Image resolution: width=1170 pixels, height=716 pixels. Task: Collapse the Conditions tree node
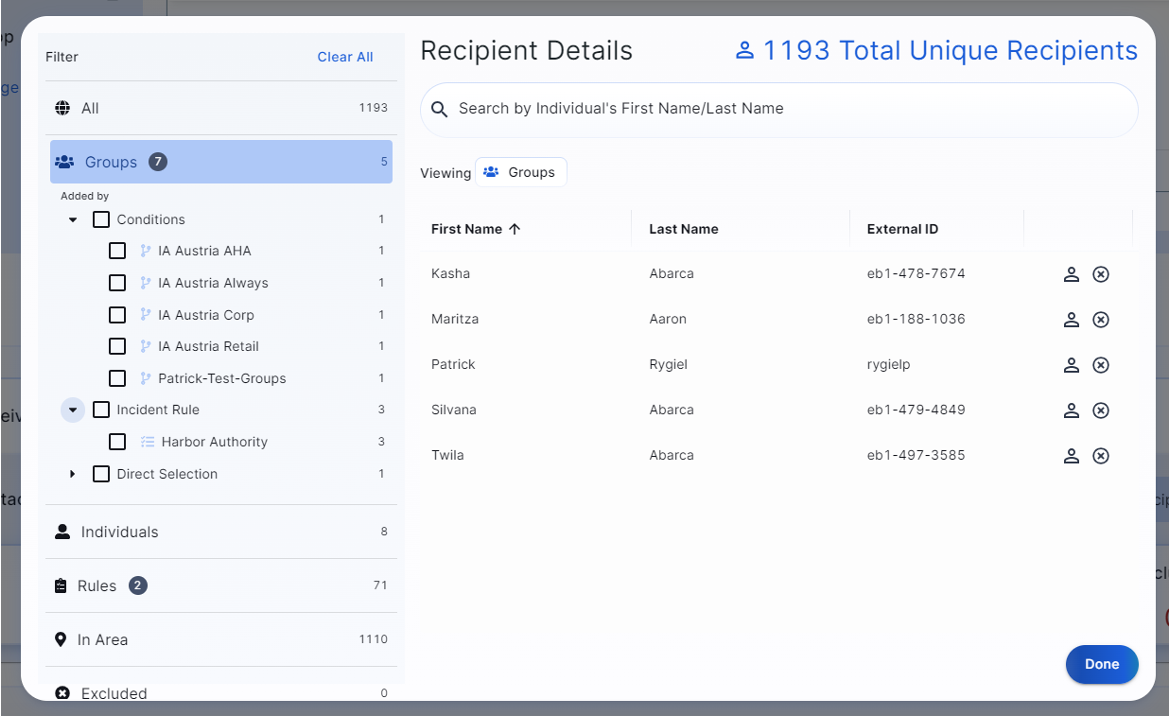coord(73,220)
